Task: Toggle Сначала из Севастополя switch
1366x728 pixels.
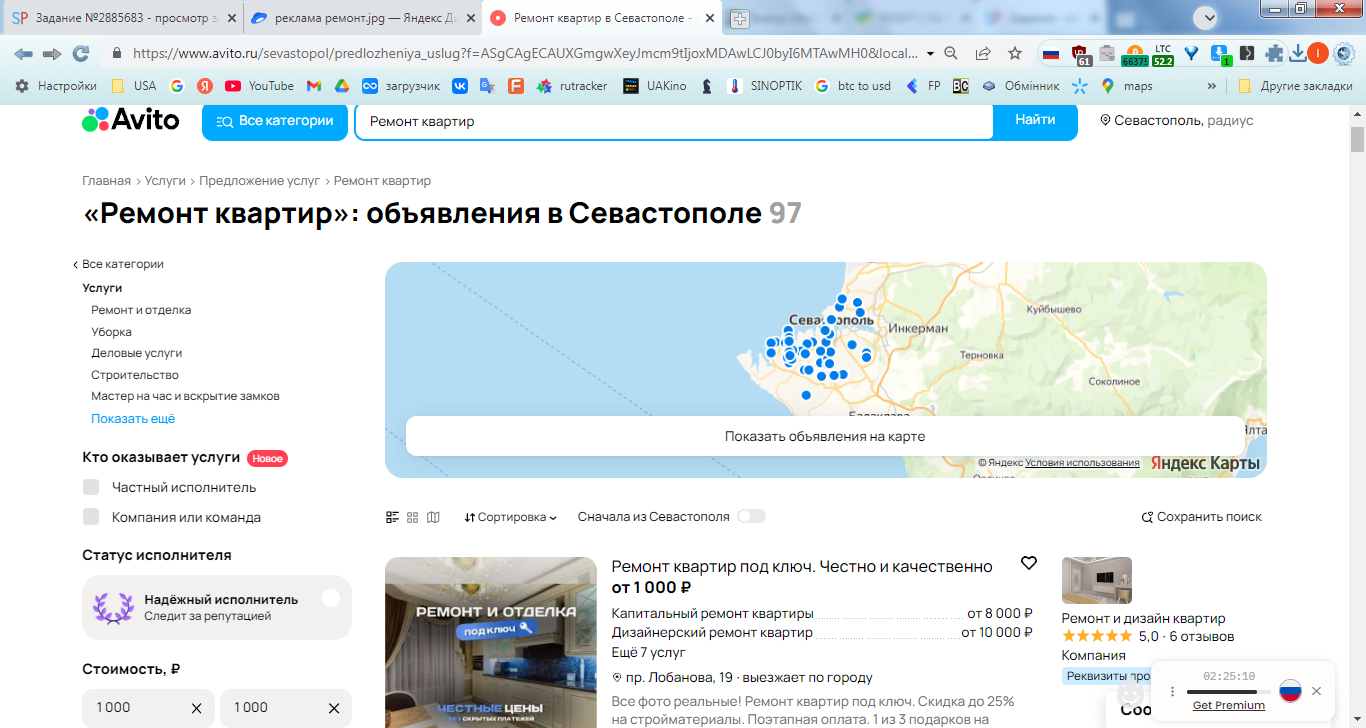Action: 751,517
